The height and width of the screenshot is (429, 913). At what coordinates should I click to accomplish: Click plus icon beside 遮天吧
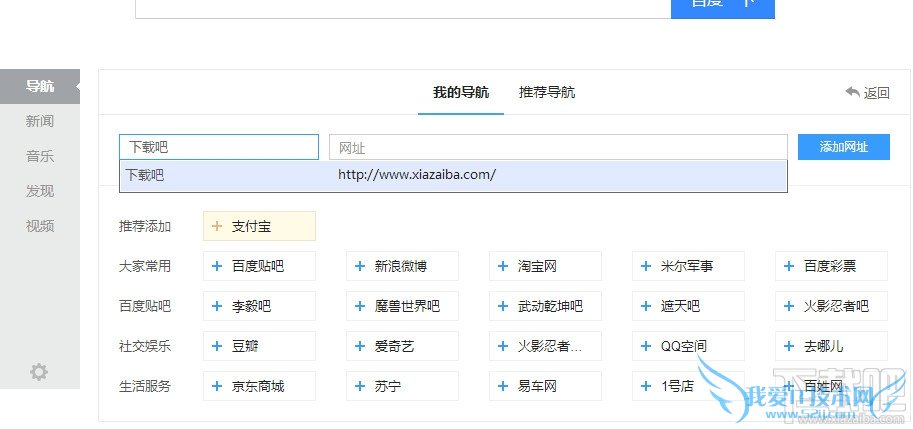[x=646, y=306]
